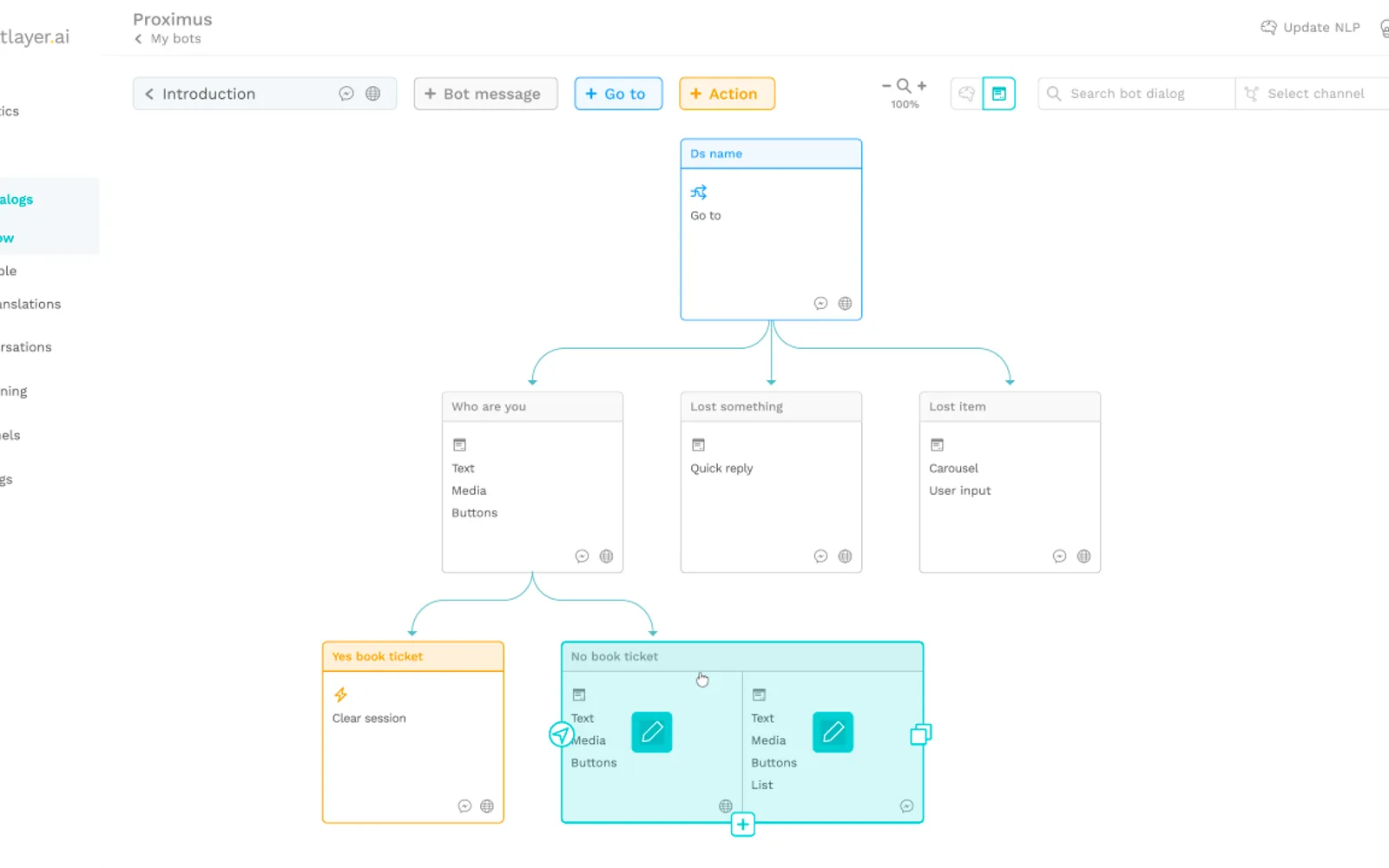Viewport: 1389px width, 868px height.
Task: Click plus button below No book ticket
Action: pos(743,824)
